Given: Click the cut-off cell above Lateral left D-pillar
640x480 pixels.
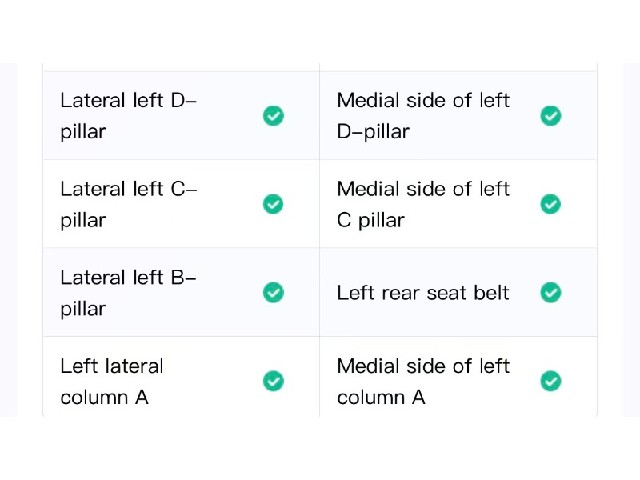Looking at the screenshot, I should click(x=181, y=67).
